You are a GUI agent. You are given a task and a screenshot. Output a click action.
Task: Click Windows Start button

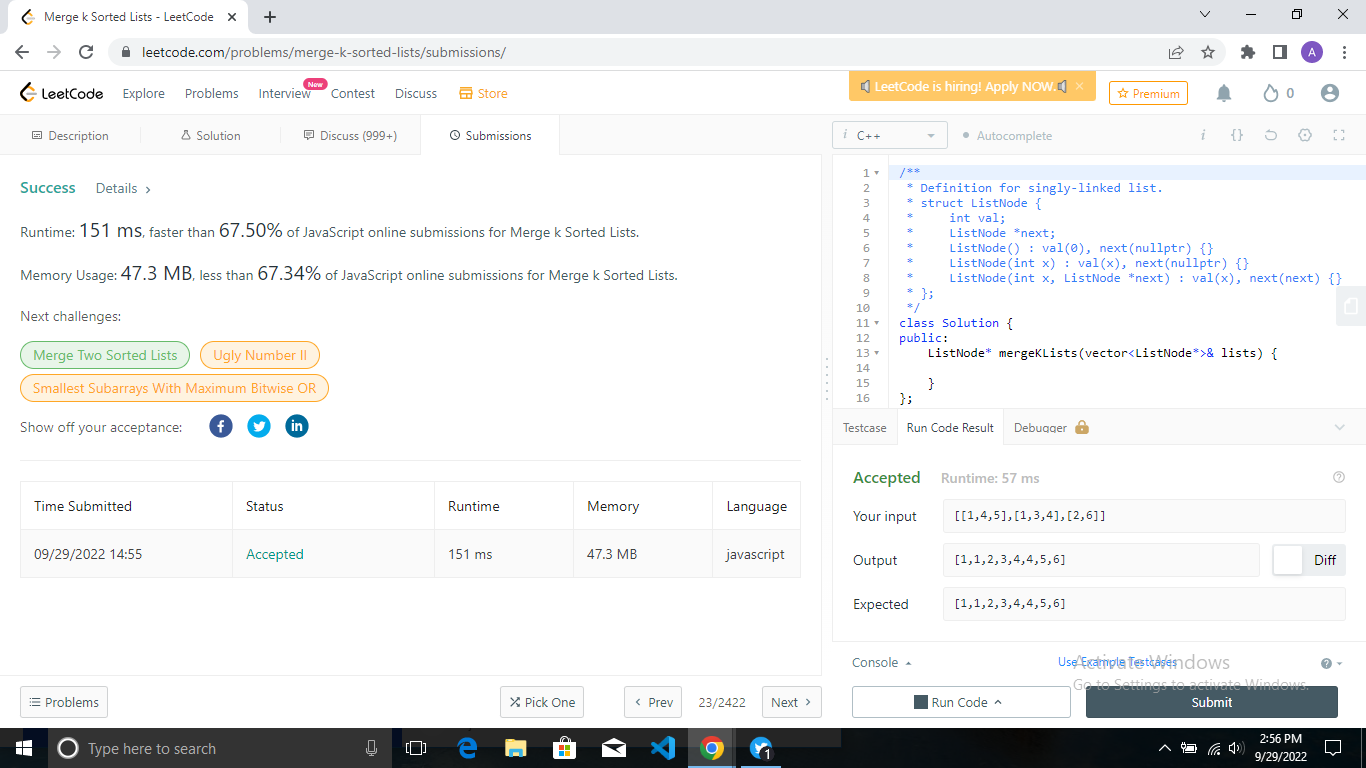(x=22, y=748)
